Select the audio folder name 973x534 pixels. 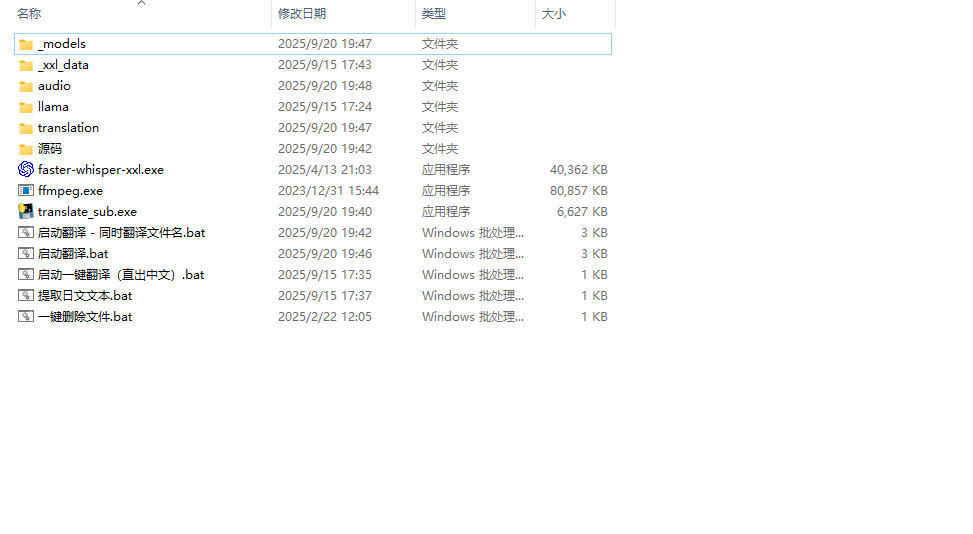pyautogui.click(x=55, y=86)
